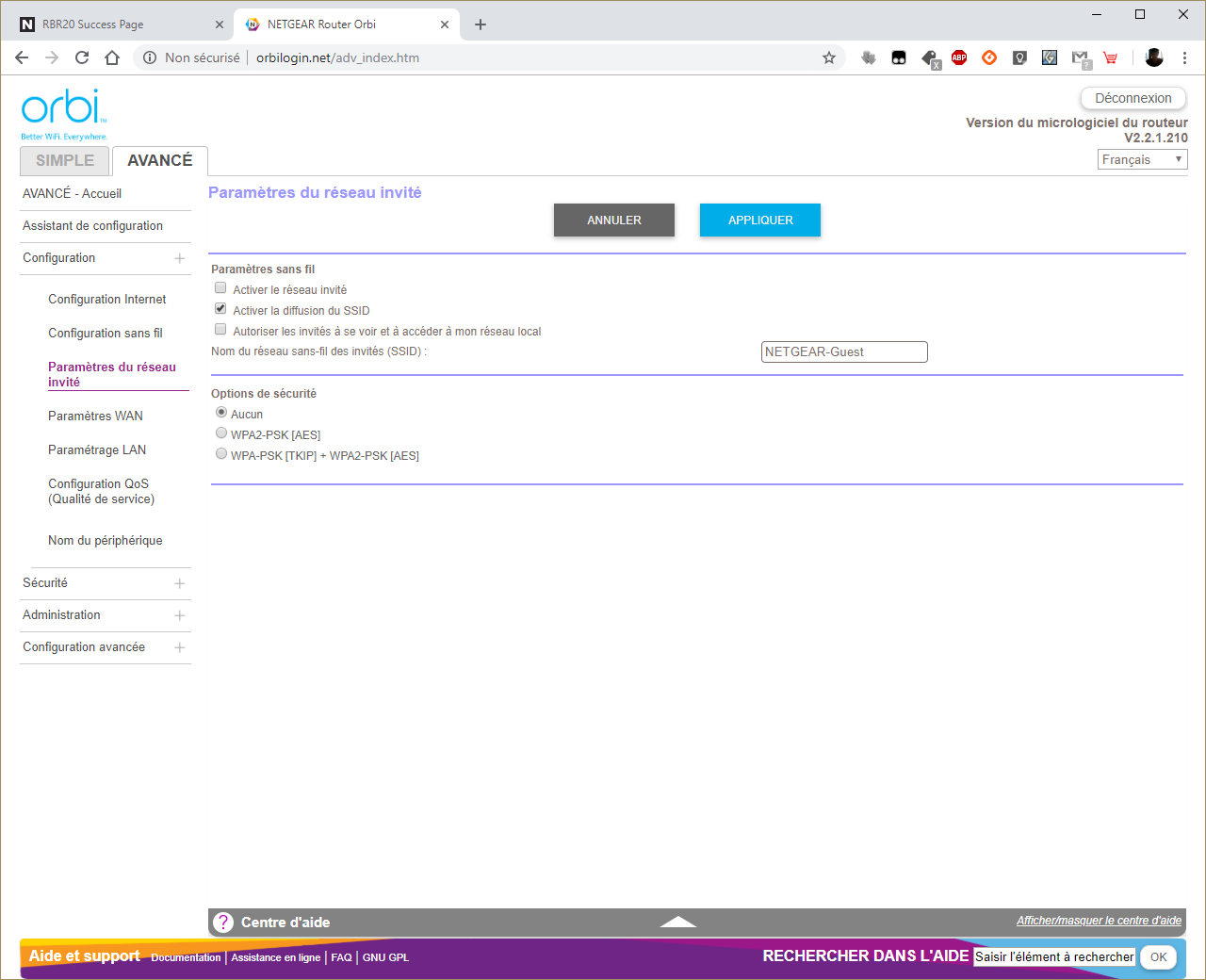Open the download arrows extension icon
This screenshot has width=1206, height=980.
[869, 57]
